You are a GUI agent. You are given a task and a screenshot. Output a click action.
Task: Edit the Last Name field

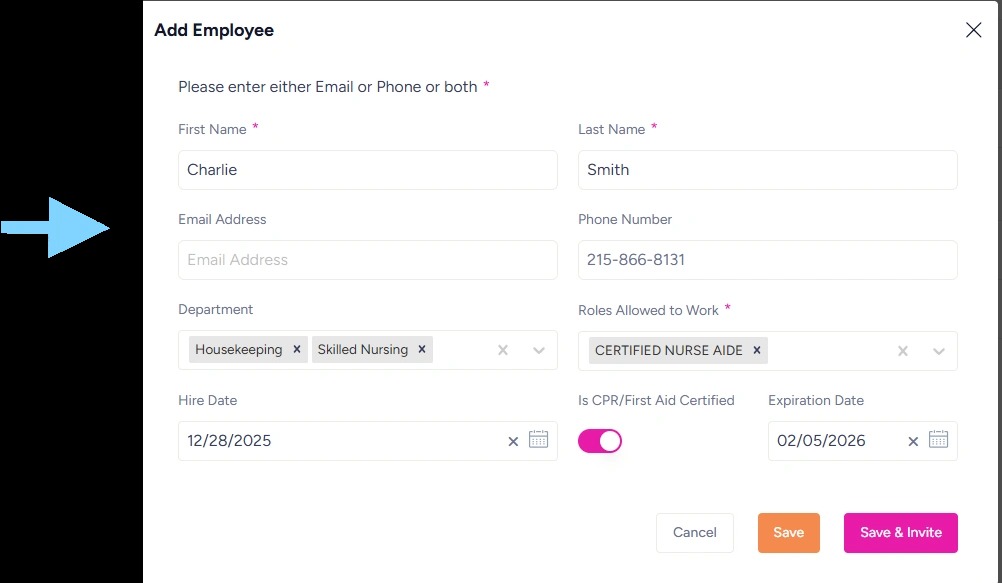click(767, 170)
